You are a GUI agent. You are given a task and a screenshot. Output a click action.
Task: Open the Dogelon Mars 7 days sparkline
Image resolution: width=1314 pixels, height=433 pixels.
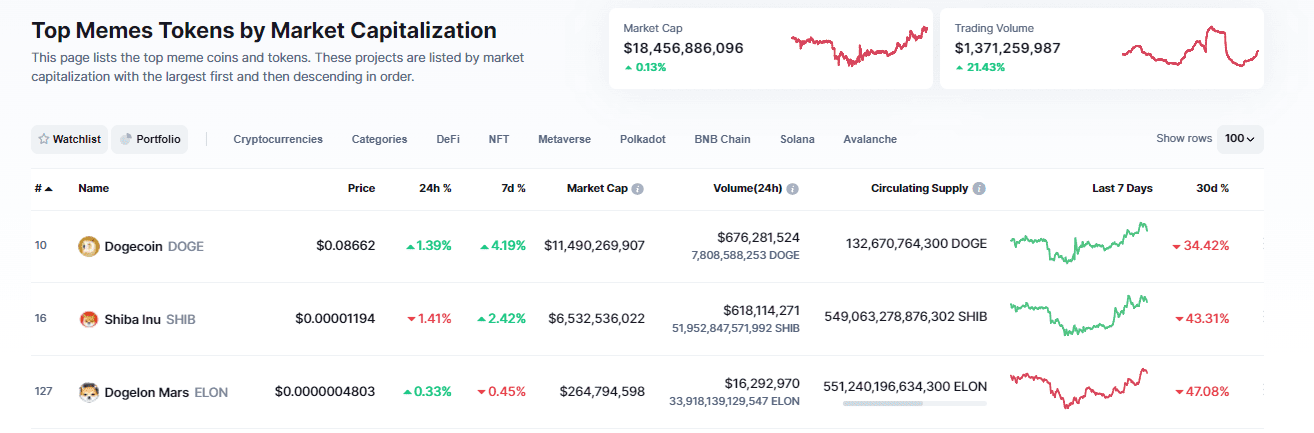click(x=1080, y=389)
